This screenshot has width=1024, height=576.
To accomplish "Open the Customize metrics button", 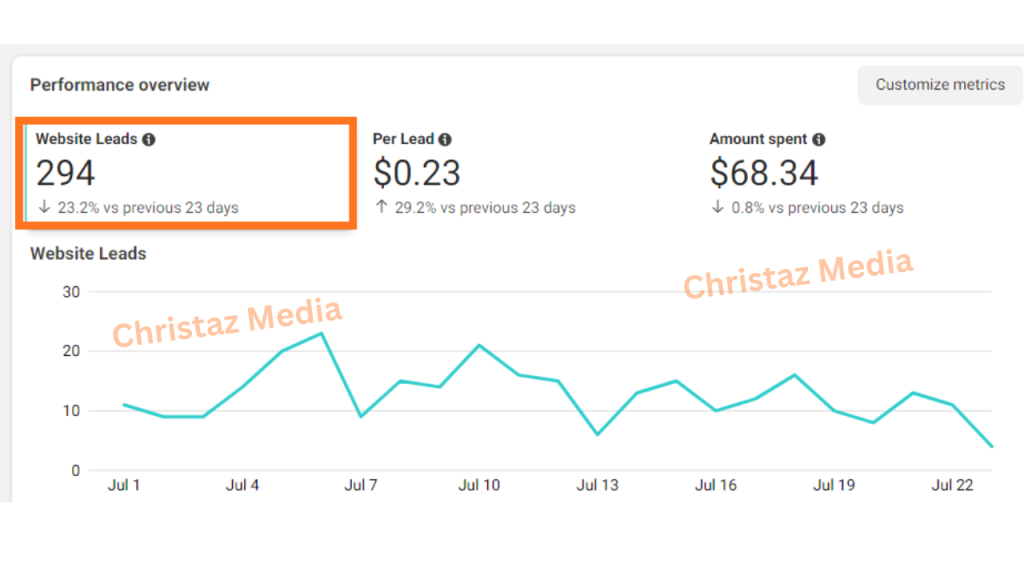I will (x=940, y=85).
